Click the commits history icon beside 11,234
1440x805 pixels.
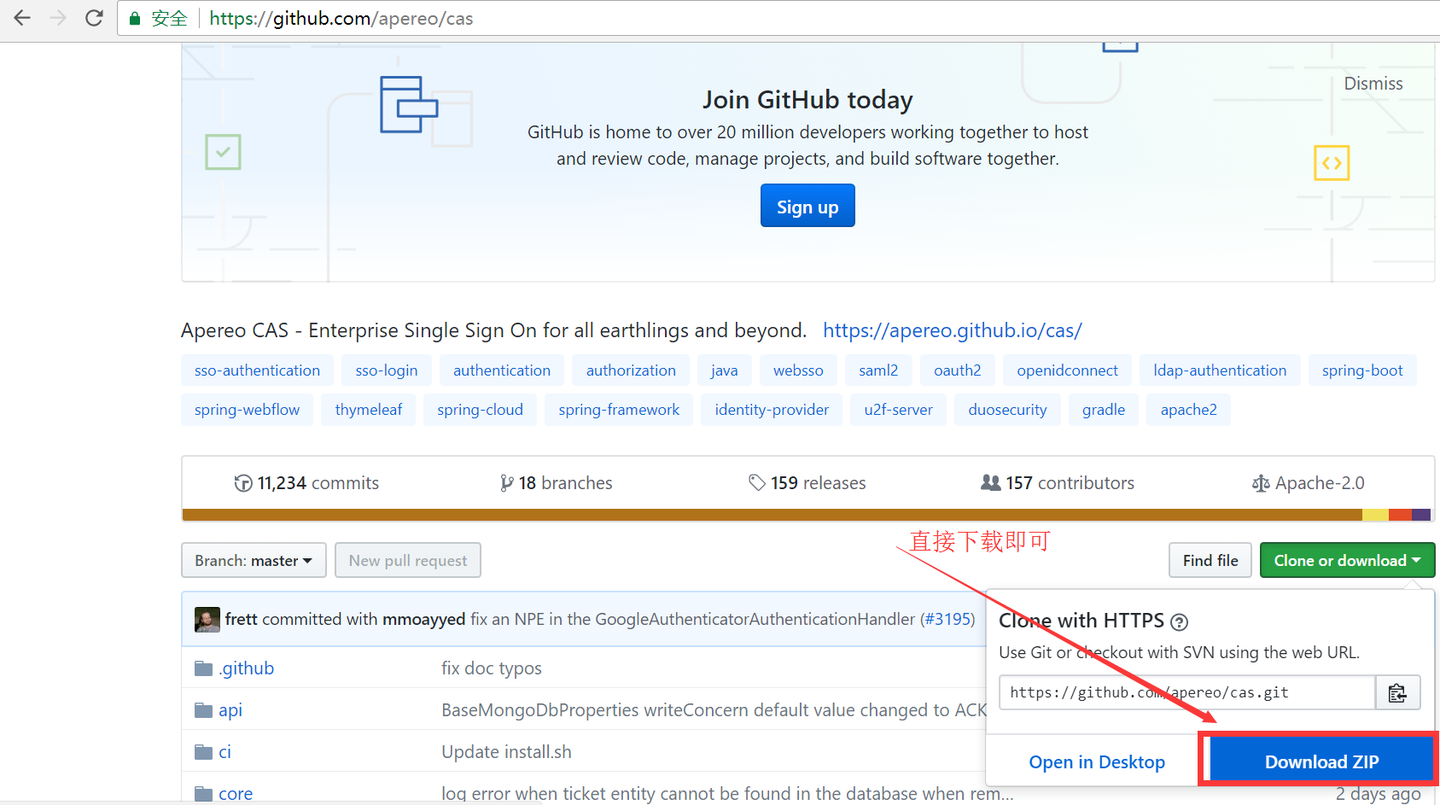coord(243,482)
